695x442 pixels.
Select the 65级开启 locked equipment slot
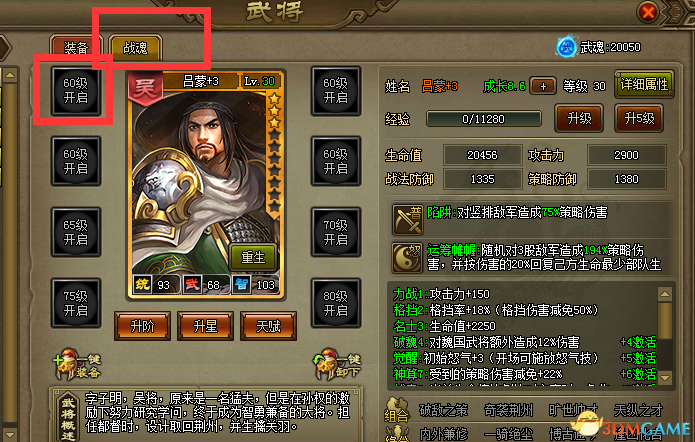pos(76,232)
